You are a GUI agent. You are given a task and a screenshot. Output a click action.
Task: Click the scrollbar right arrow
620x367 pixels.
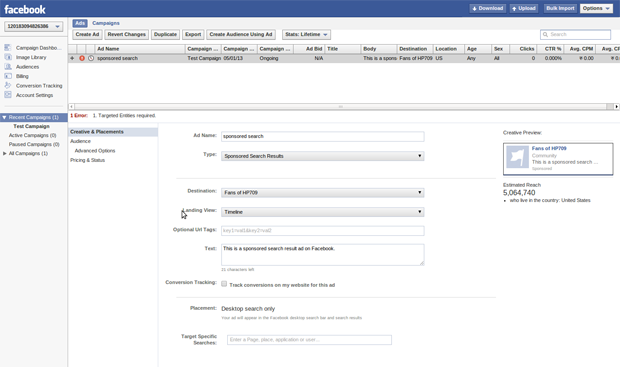point(616,106)
